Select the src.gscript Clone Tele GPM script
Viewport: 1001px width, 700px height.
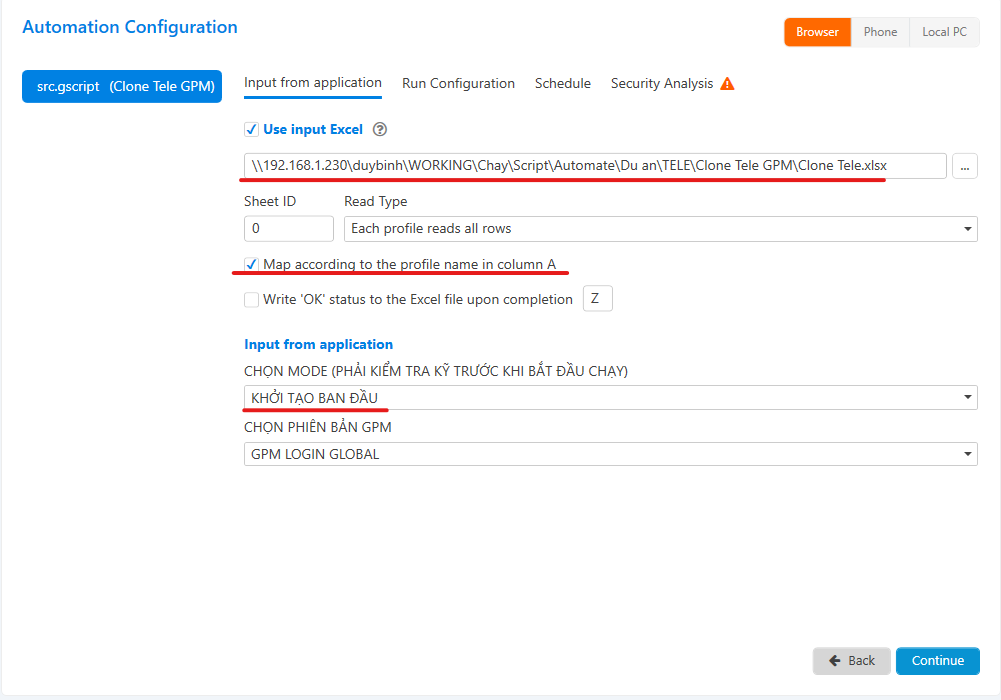[x=121, y=87]
